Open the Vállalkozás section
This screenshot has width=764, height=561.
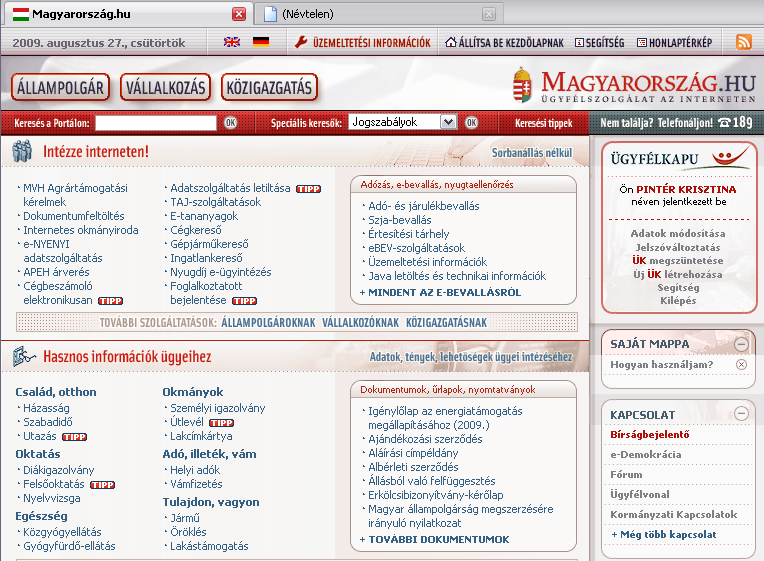pyautogui.click(x=166, y=88)
